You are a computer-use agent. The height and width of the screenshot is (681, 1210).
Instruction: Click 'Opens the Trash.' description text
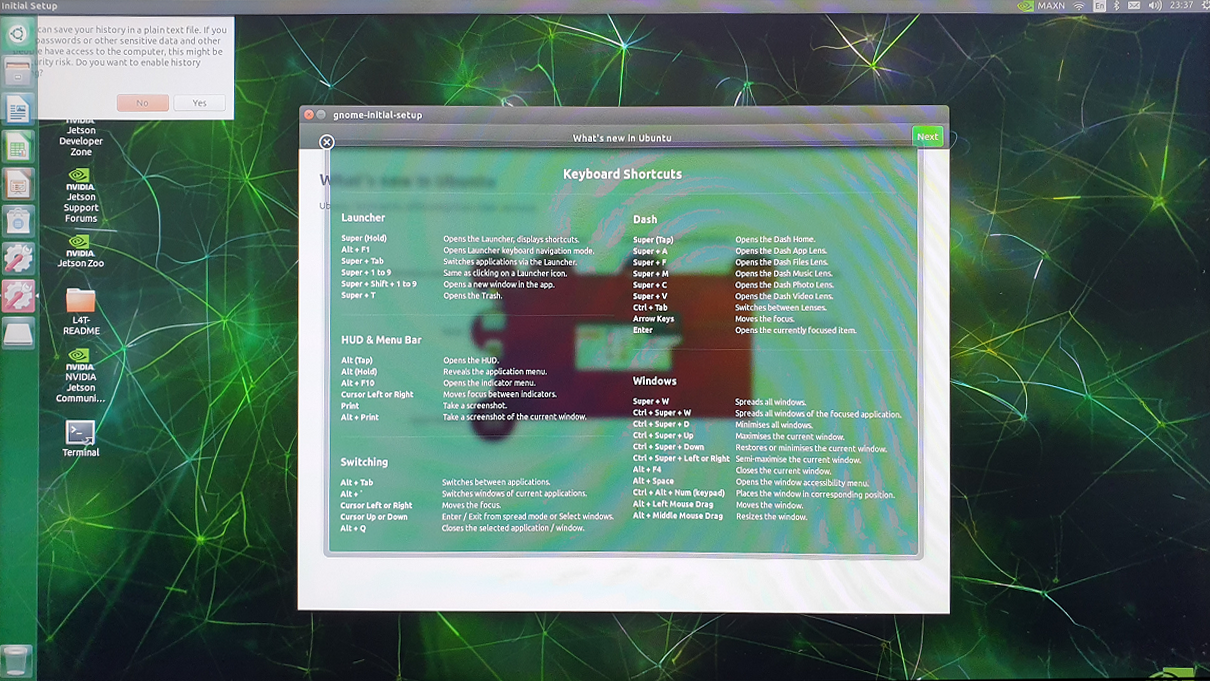475,296
